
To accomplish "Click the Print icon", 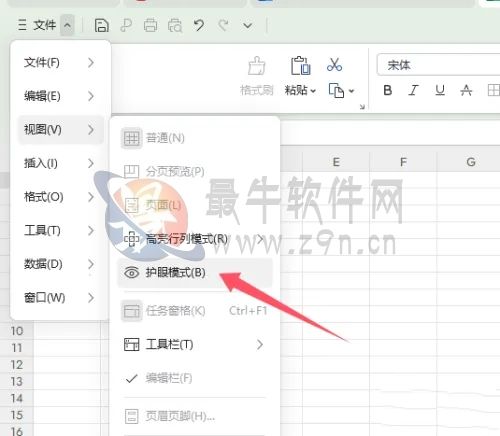I will click(x=150, y=25).
